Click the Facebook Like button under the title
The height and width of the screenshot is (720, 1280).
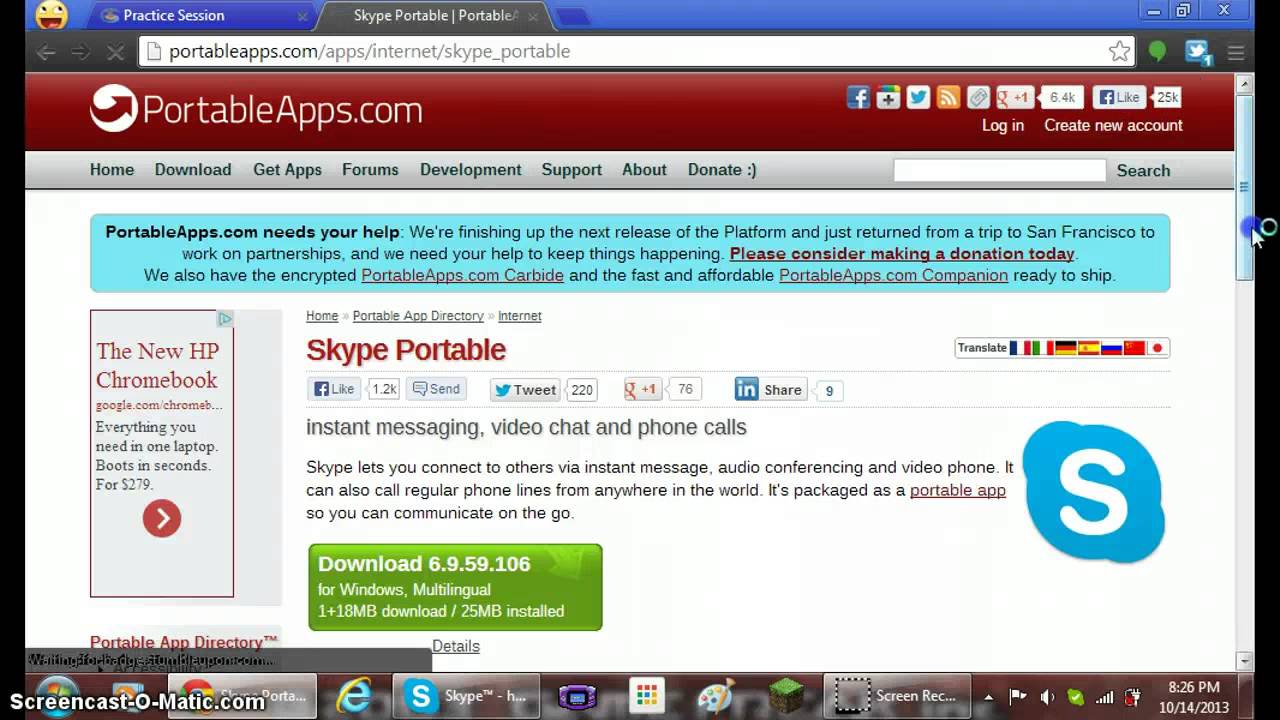334,389
